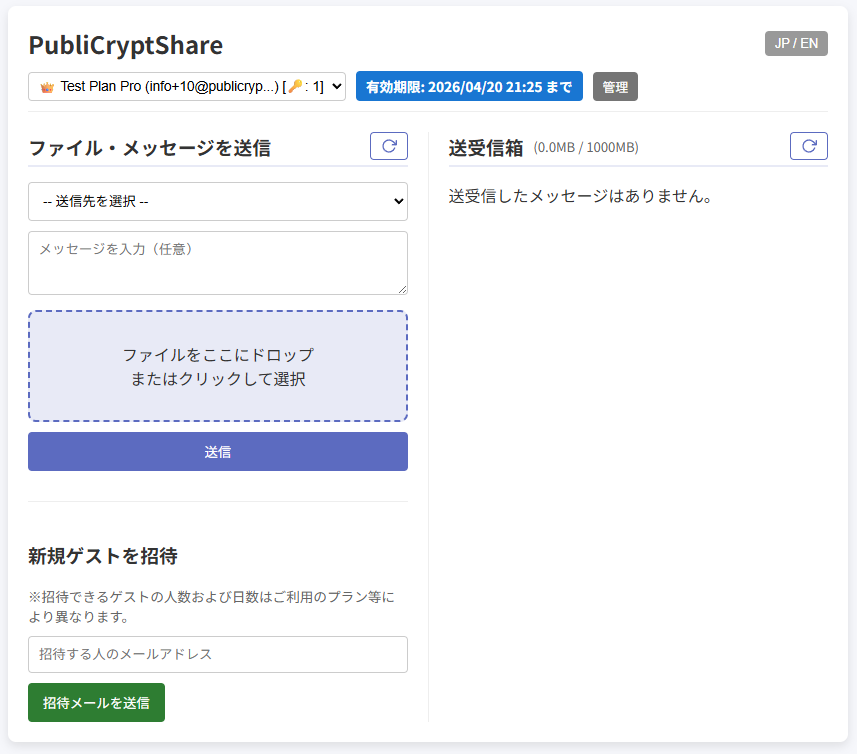Screen dimensions: 857x754
Task: Expand the 送信先を選択 recipient dropdown
Action: [218, 201]
